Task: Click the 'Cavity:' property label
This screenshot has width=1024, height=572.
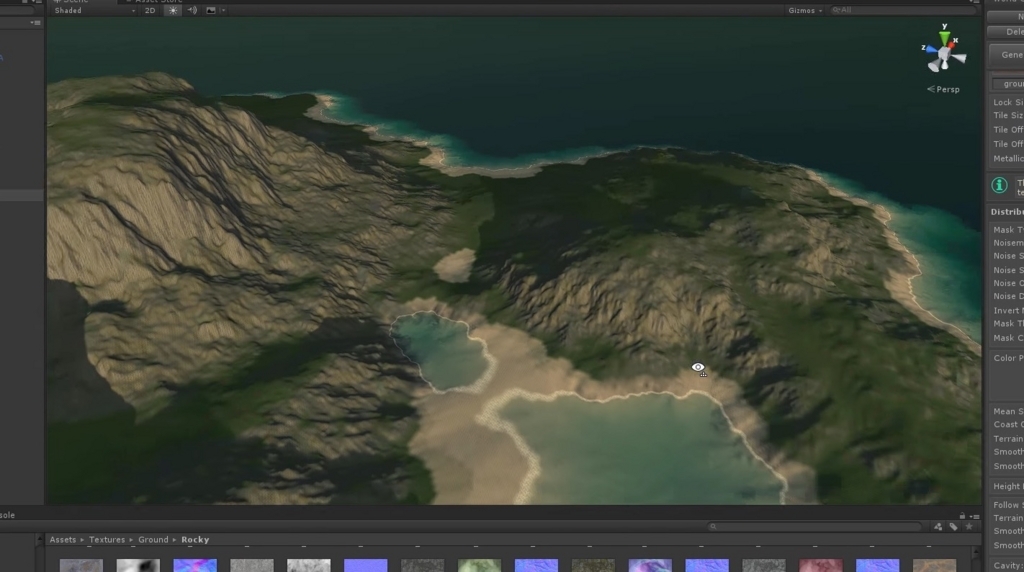Action: tap(1008, 566)
